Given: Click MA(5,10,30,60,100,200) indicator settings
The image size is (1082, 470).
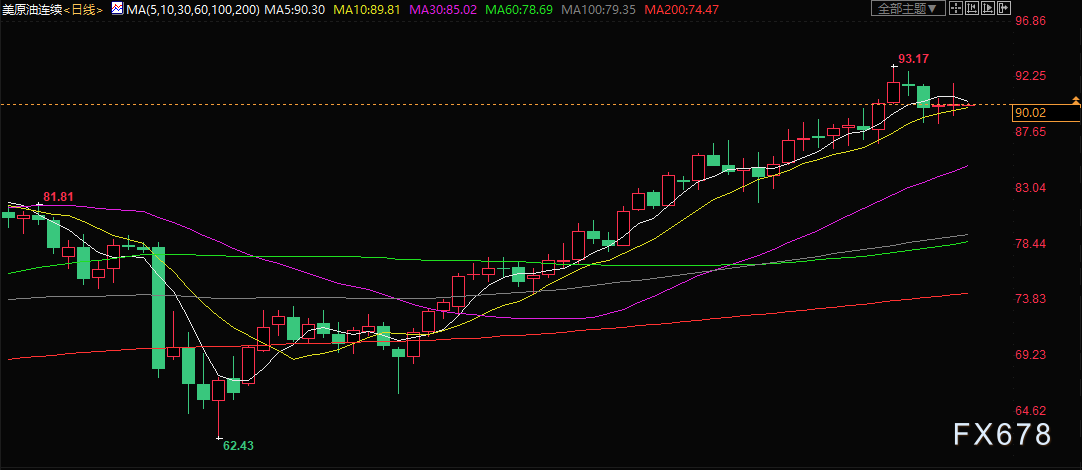Looking at the screenshot, I should pos(193,10).
